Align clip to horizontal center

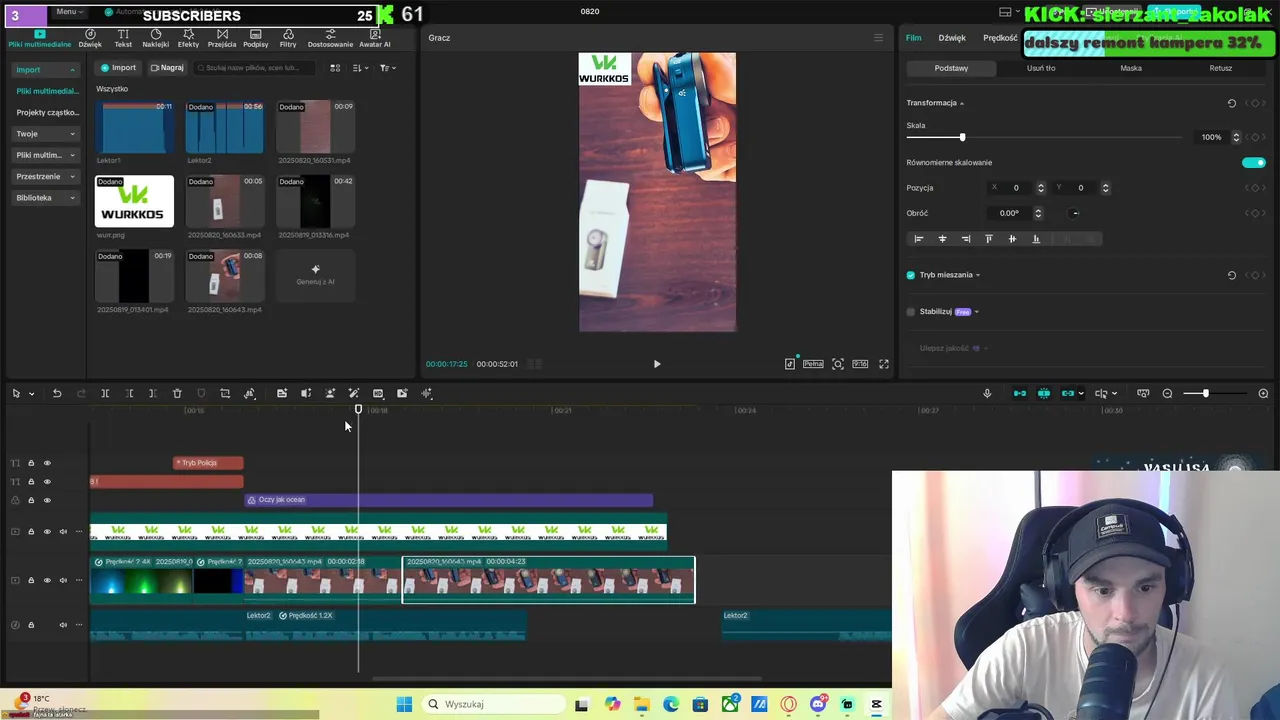point(942,239)
